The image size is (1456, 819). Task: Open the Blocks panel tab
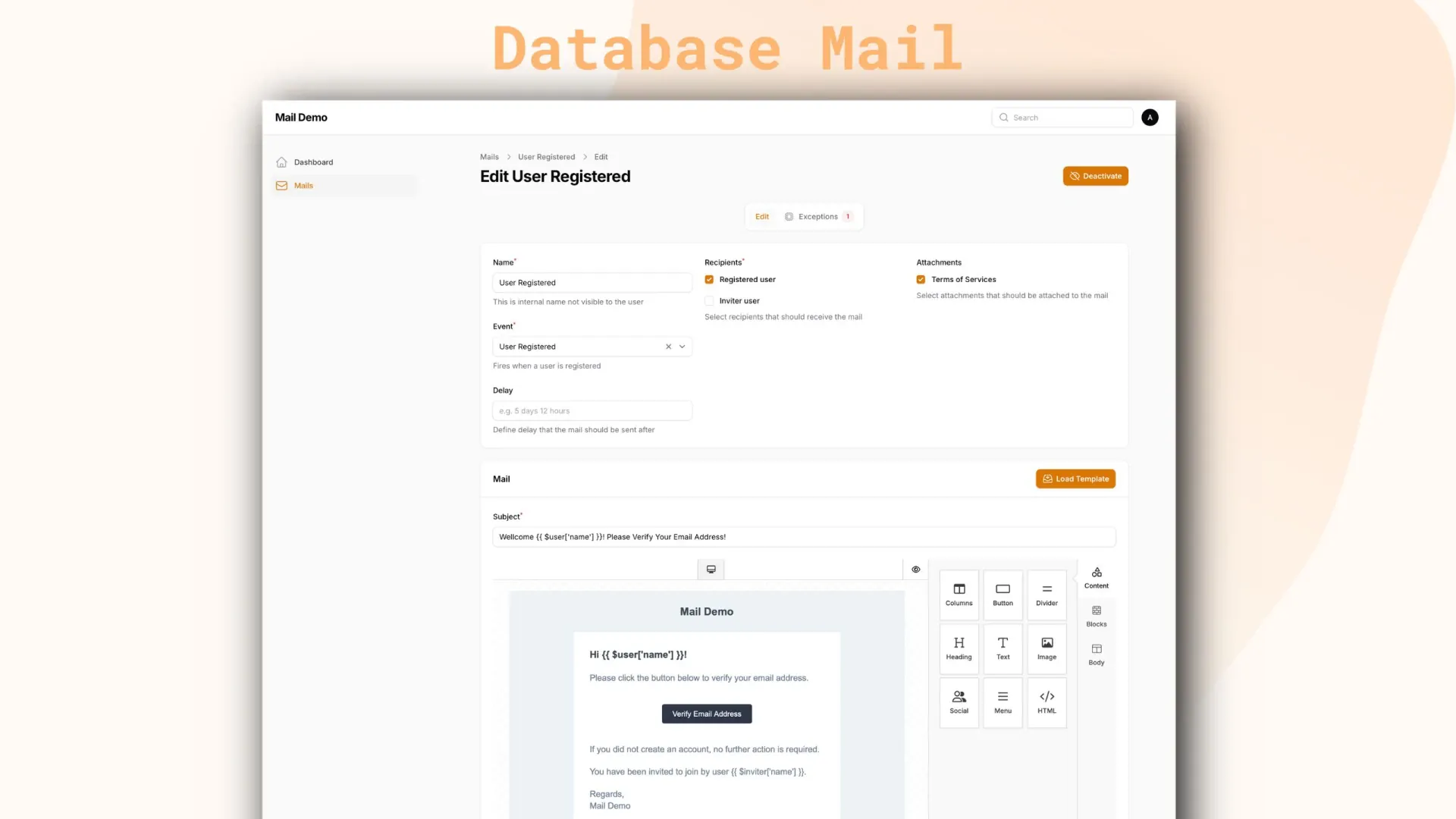(x=1096, y=615)
